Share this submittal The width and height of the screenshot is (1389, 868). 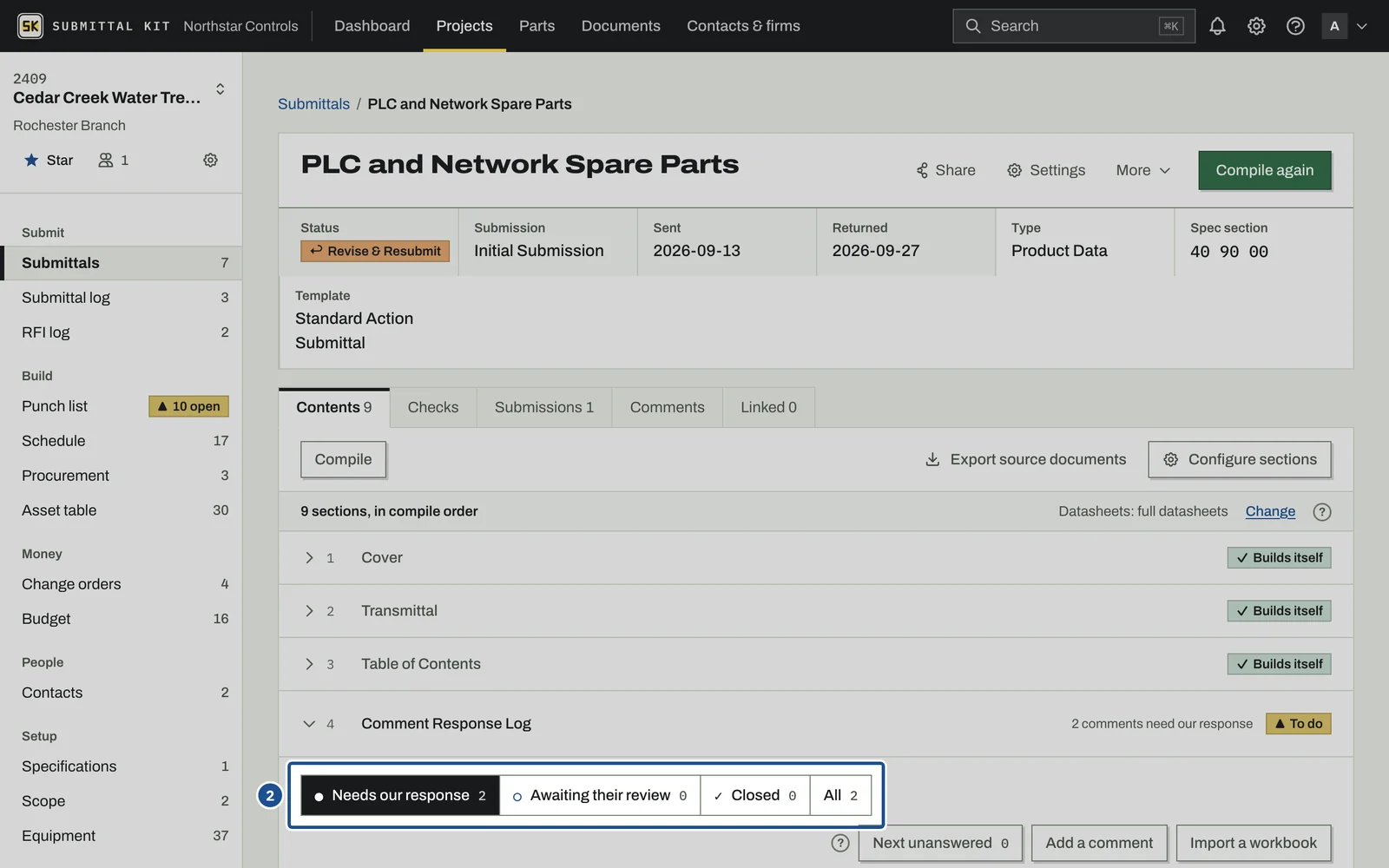(x=945, y=170)
